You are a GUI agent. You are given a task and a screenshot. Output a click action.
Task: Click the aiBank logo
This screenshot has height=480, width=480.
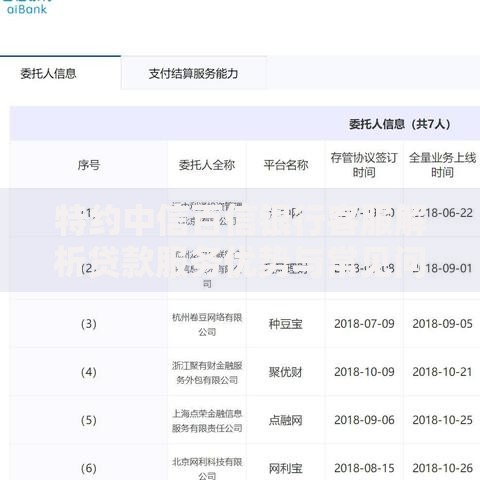click(27, 8)
